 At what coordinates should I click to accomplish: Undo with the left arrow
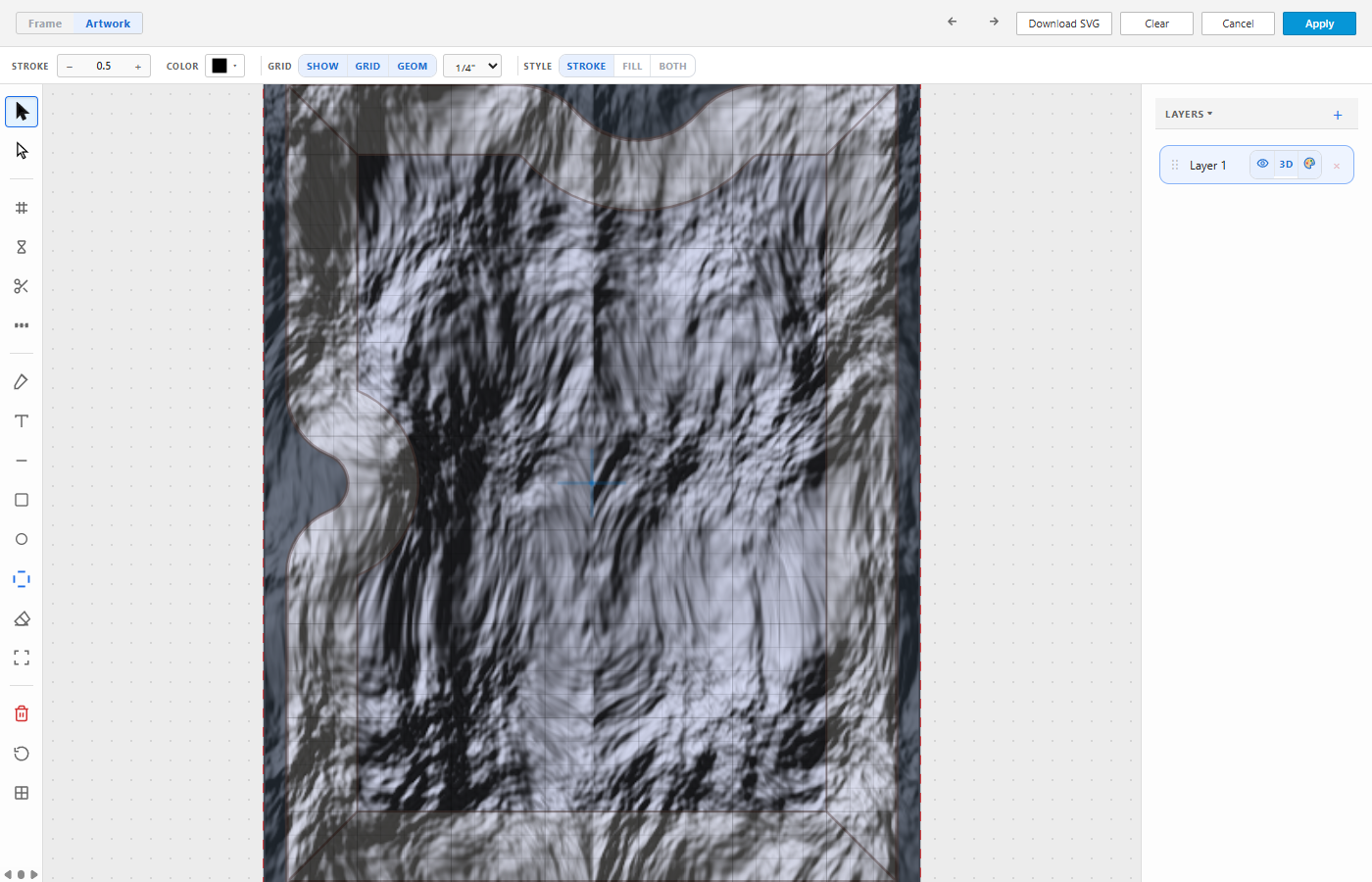click(x=952, y=22)
